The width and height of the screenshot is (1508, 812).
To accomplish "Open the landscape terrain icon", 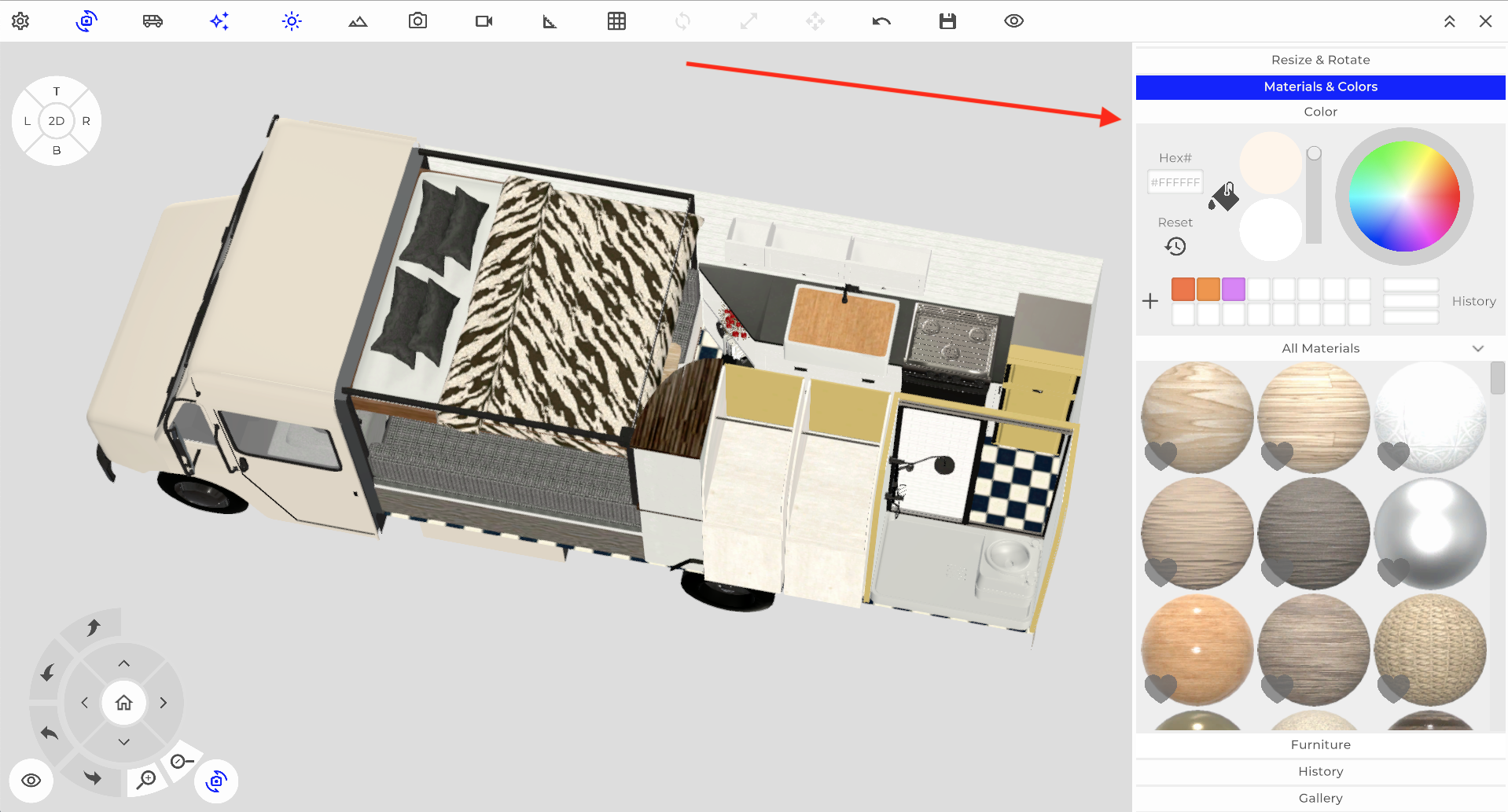I will pos(358,21).
